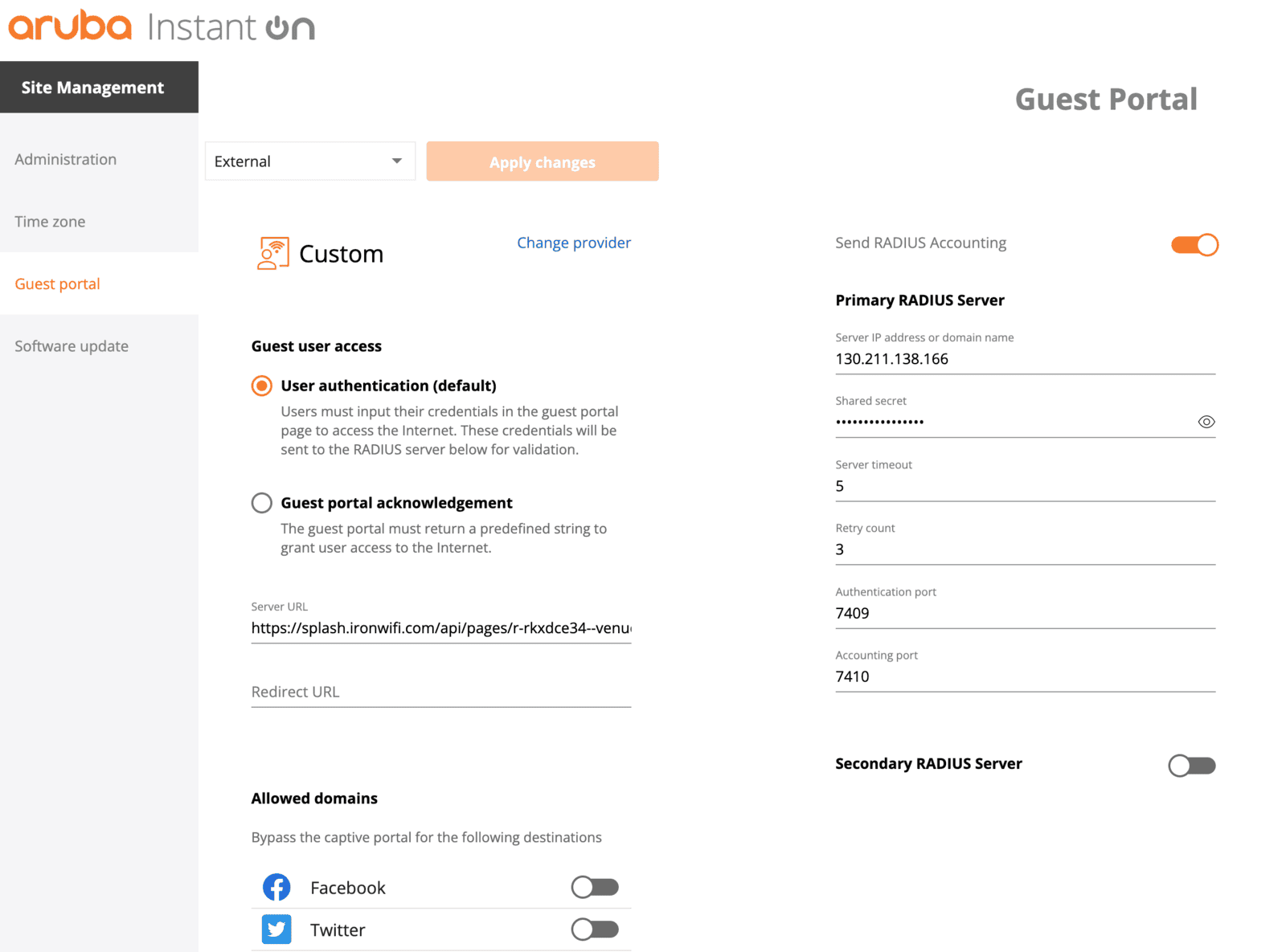The image size is (1286, 952).
Task: Click the Change provider link
Action: 574,243
